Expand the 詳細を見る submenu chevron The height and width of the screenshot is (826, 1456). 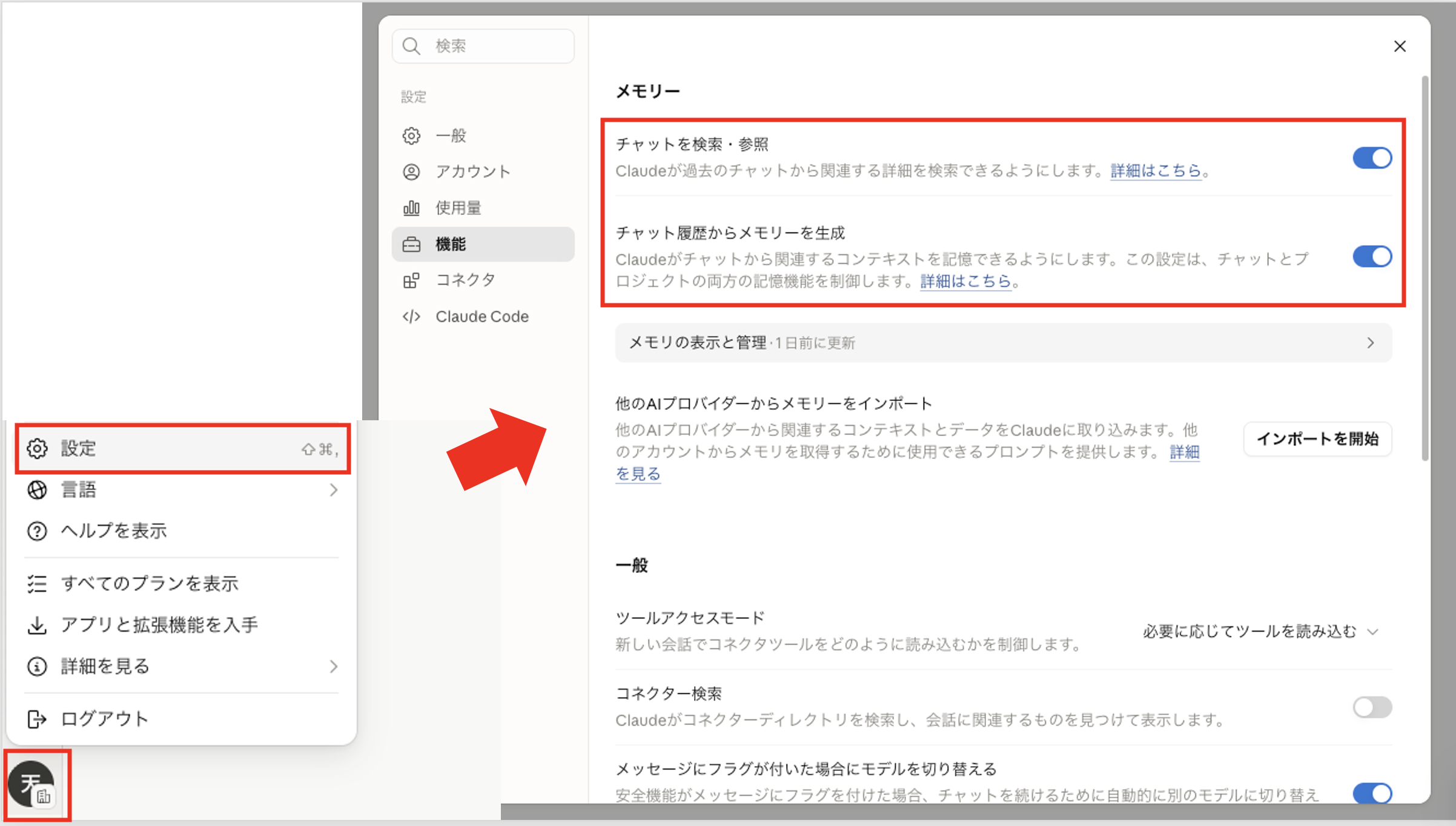[334, 666]
